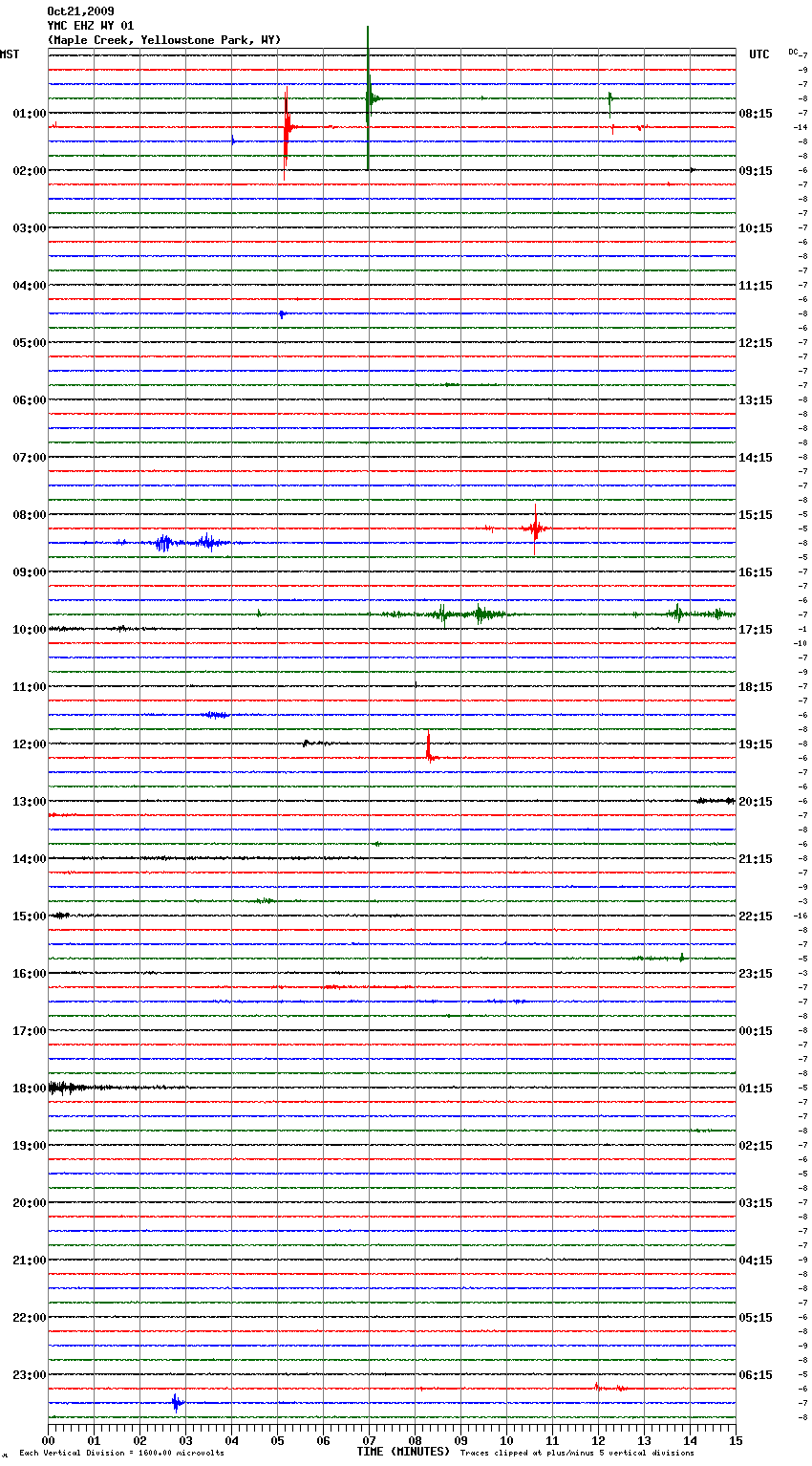Click the "10:00" MST time label

point(30,630)
